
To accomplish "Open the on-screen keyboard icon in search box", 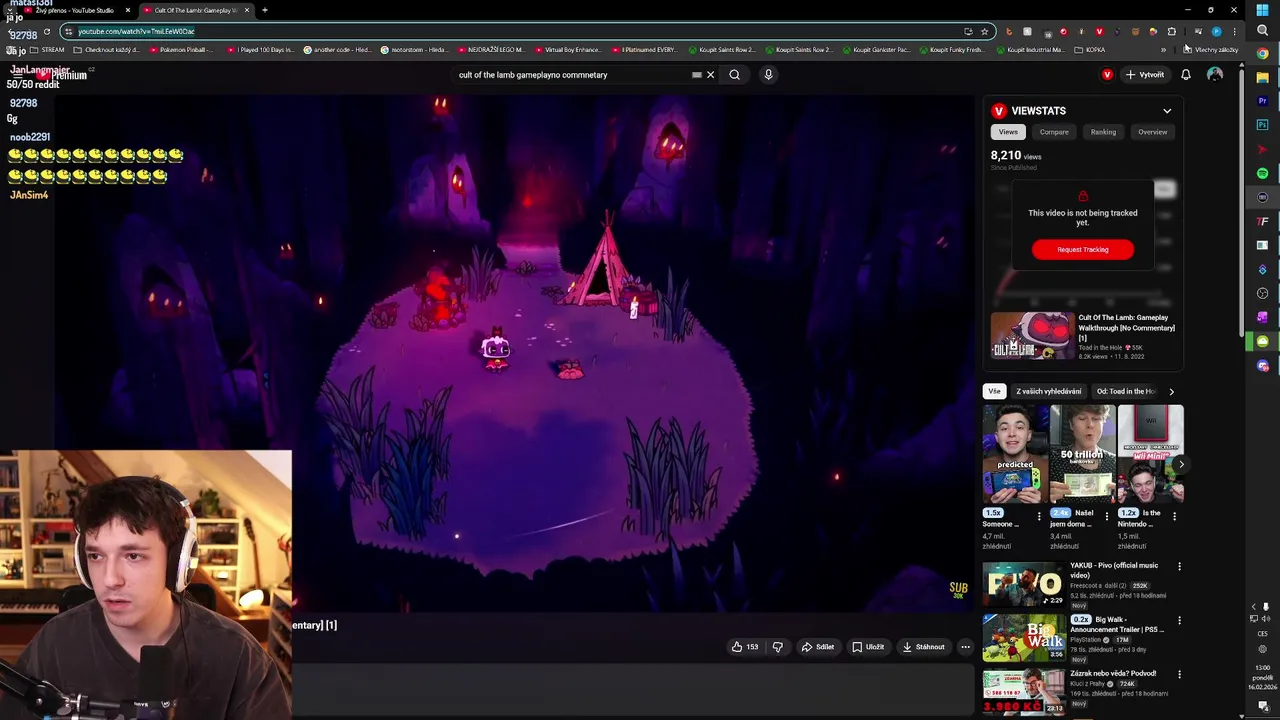I will (697, 75).
